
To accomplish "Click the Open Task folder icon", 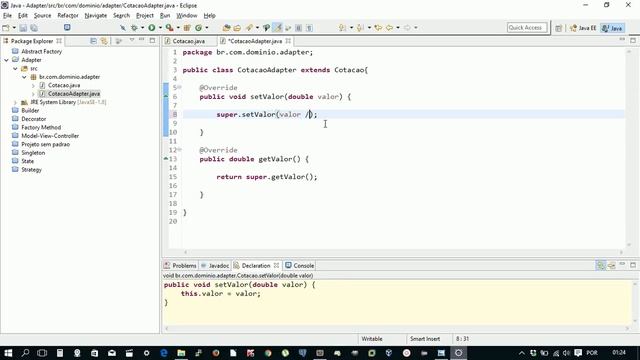I will pos(237,28).
